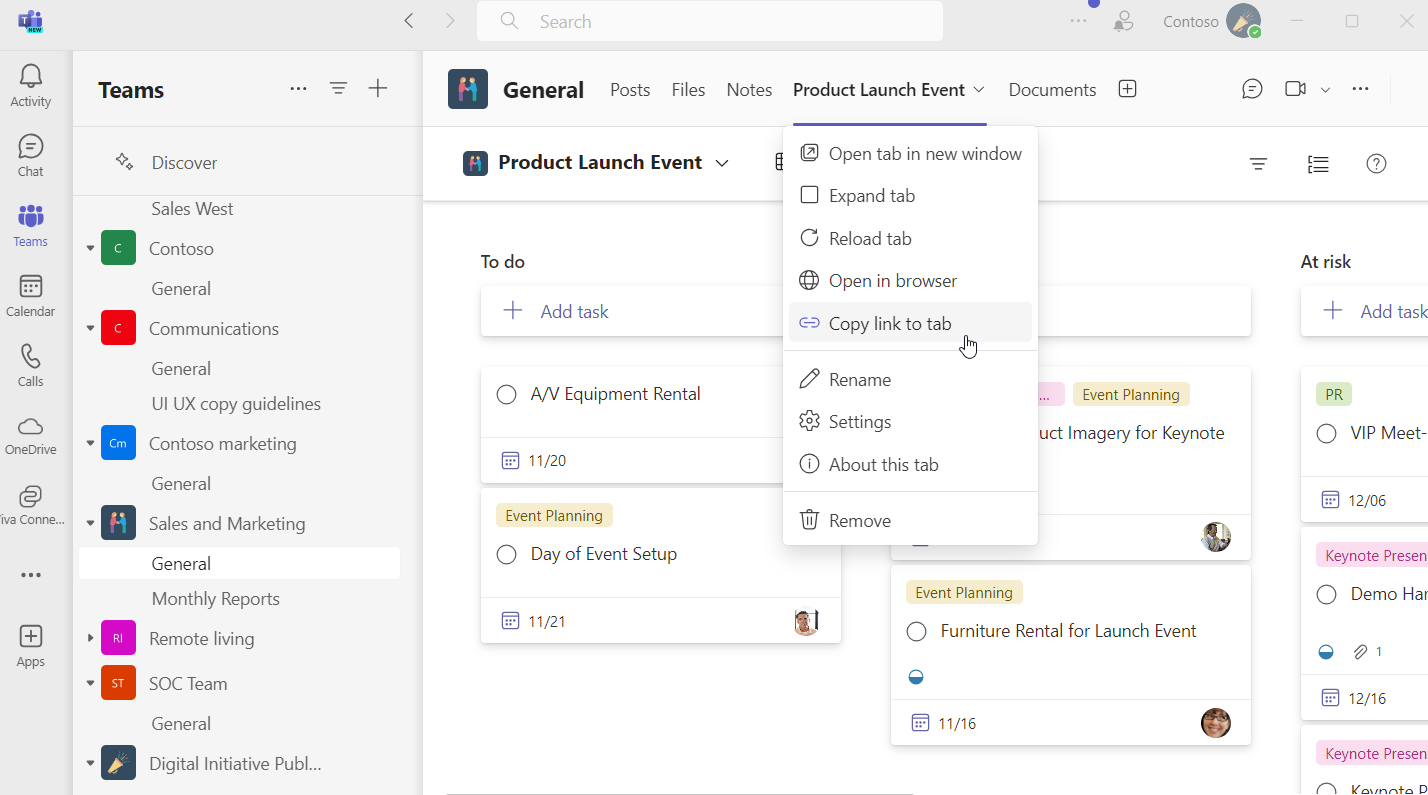
Task: Add task in the At risk column
Action: click(1364, 311)
